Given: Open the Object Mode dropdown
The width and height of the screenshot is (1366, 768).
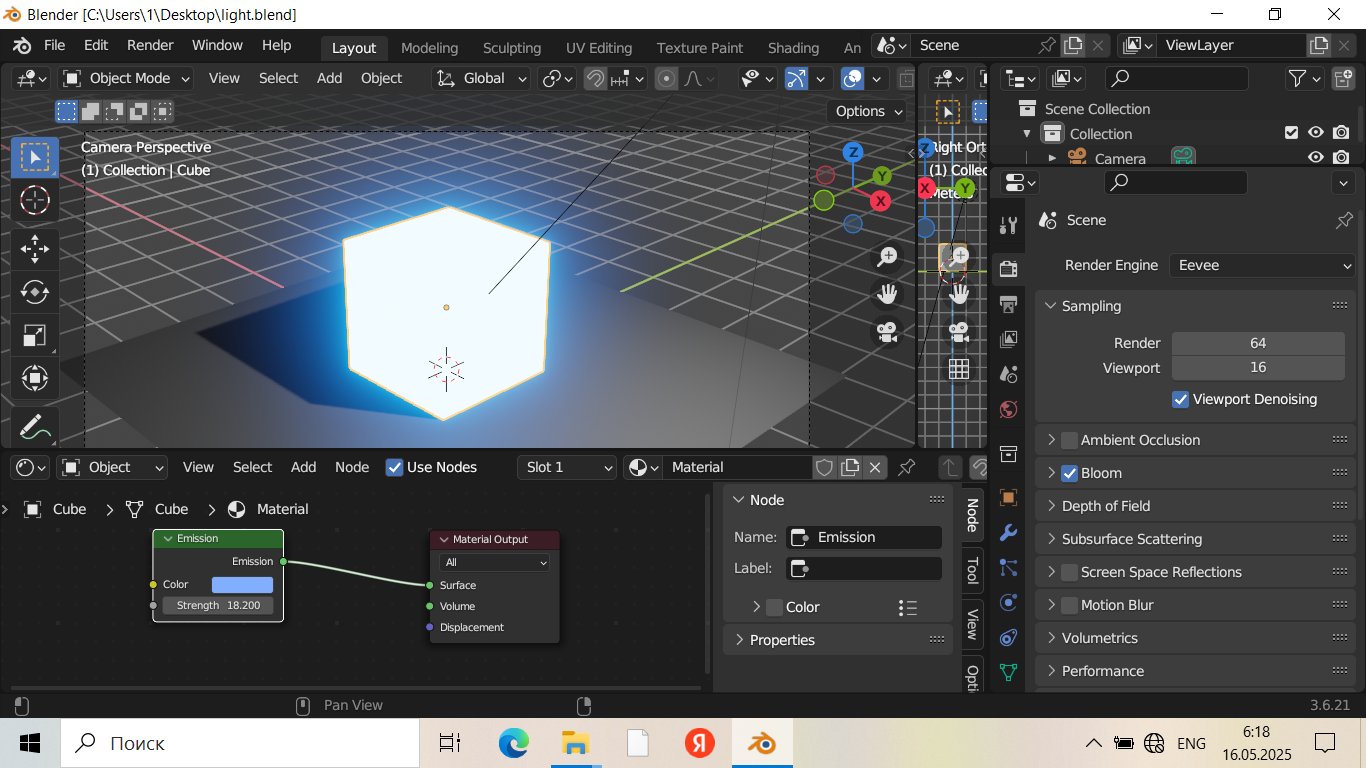Looking at the screenshot, I should pyautogui.click(x=127, y=78).
